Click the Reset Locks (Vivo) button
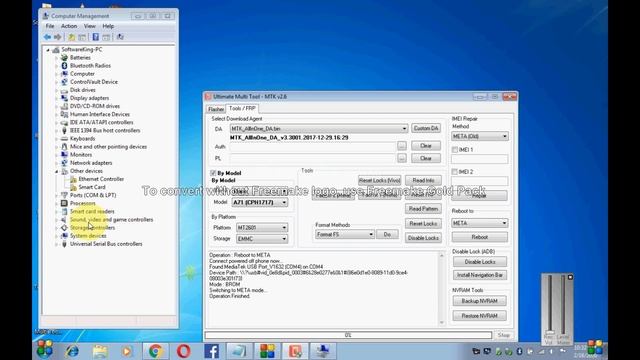 [x=379, y=180]
